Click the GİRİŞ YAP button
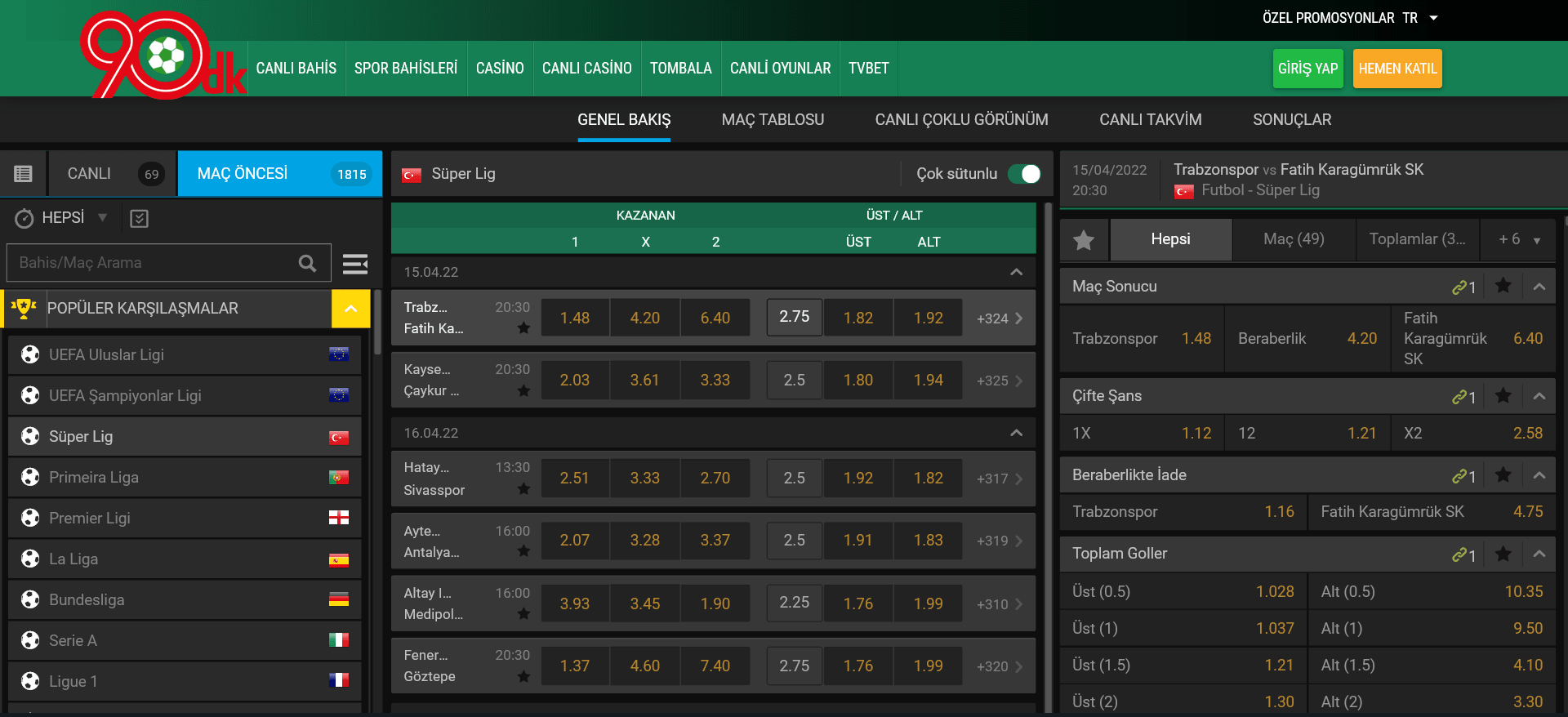This screenshot has width=1568, height=717. [x=1307, y=69]
